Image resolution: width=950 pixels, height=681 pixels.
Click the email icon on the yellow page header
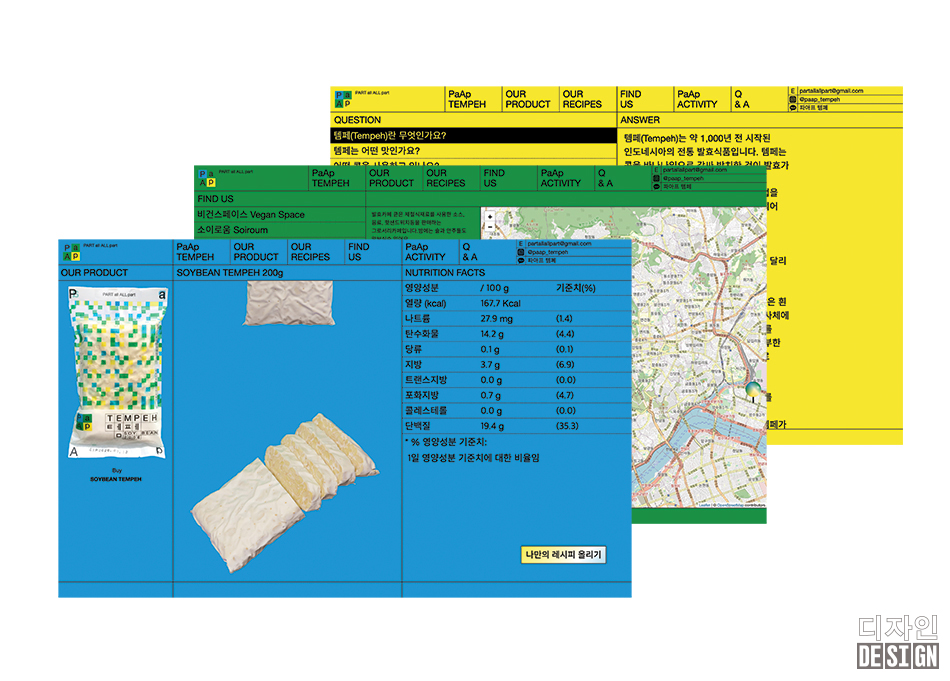click(x=792, y=91)
